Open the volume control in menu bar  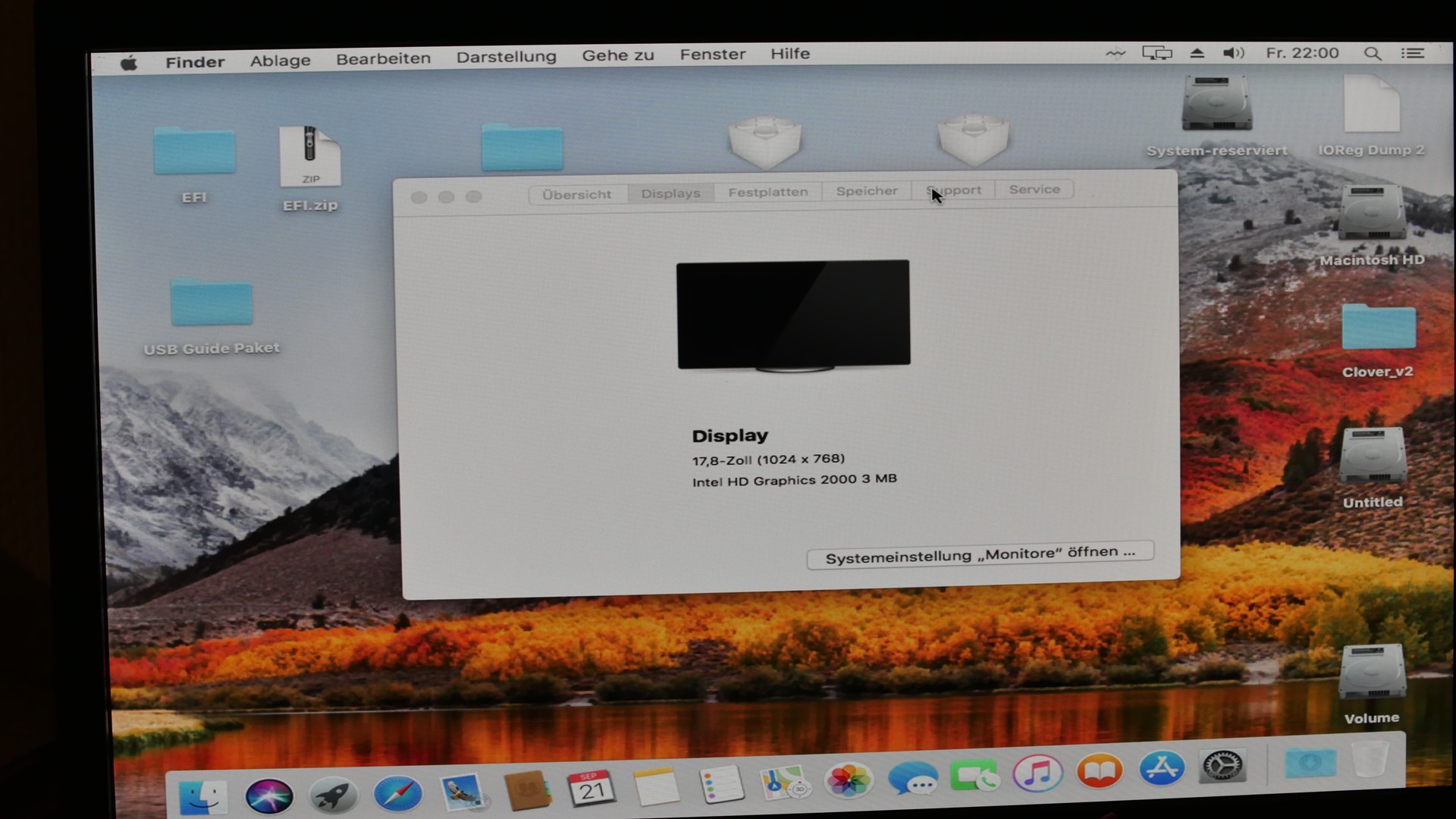click(x=1233, y=53)
